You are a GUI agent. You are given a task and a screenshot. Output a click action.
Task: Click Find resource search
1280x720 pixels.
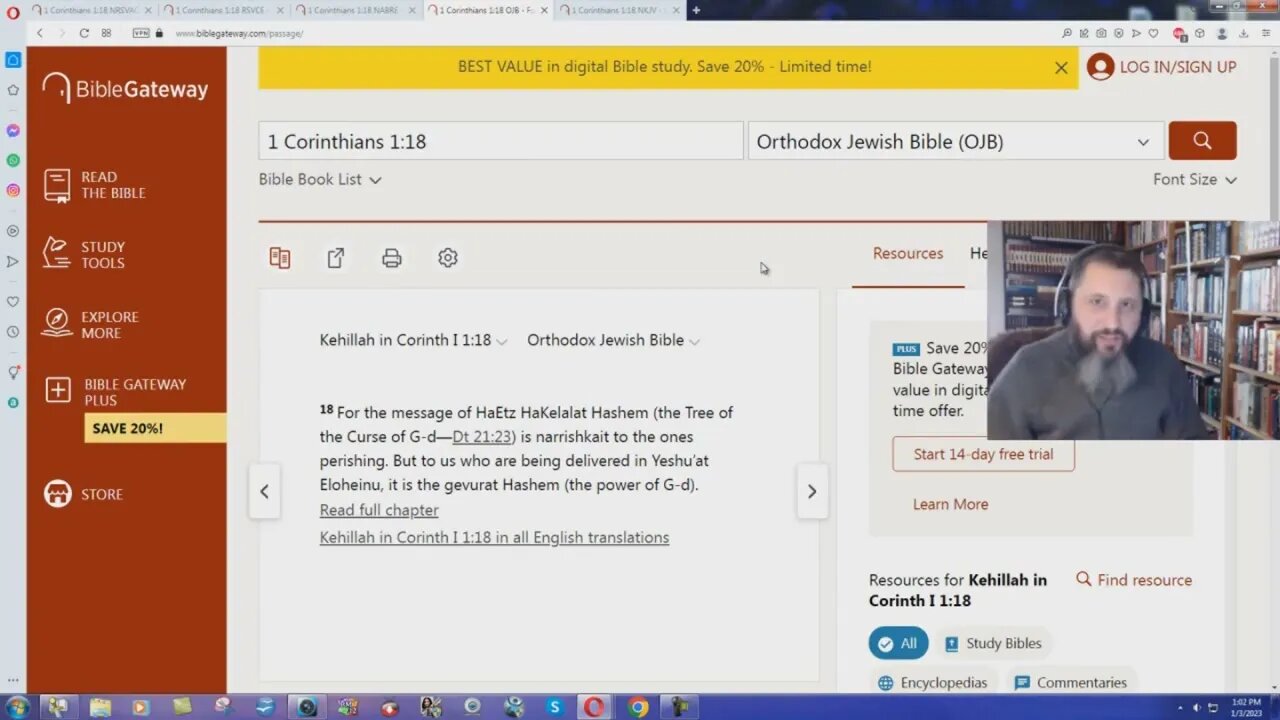point(1134,580)
